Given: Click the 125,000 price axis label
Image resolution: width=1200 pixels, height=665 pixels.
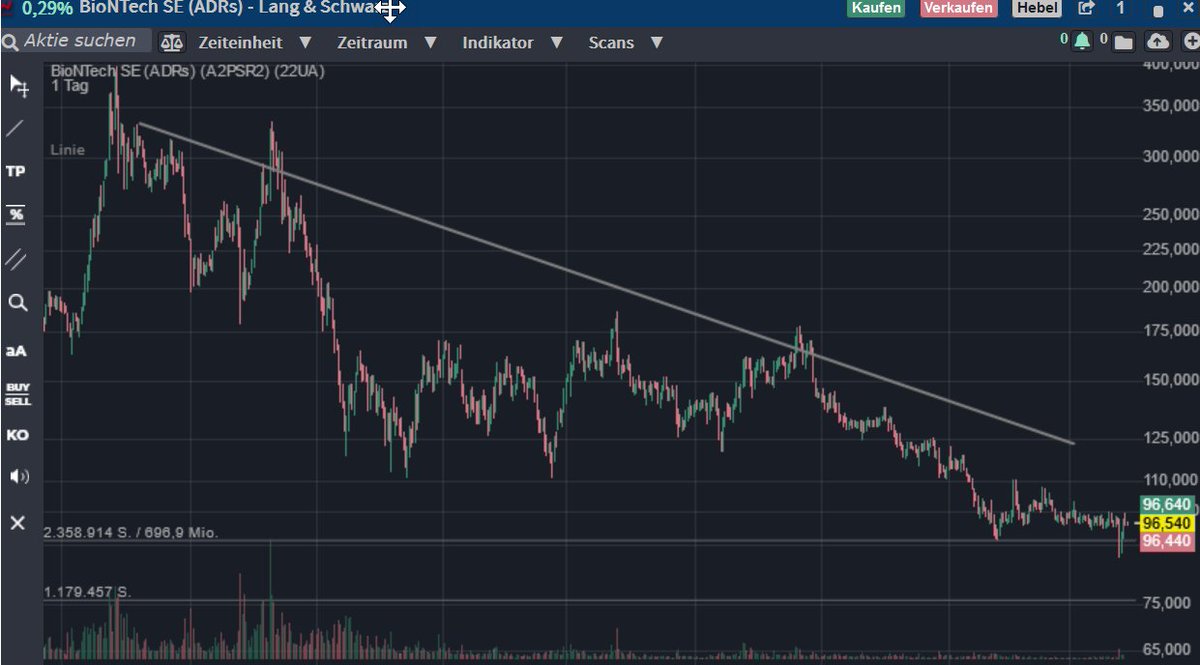Looking at the screenshot, I should tap(1171, 437).
